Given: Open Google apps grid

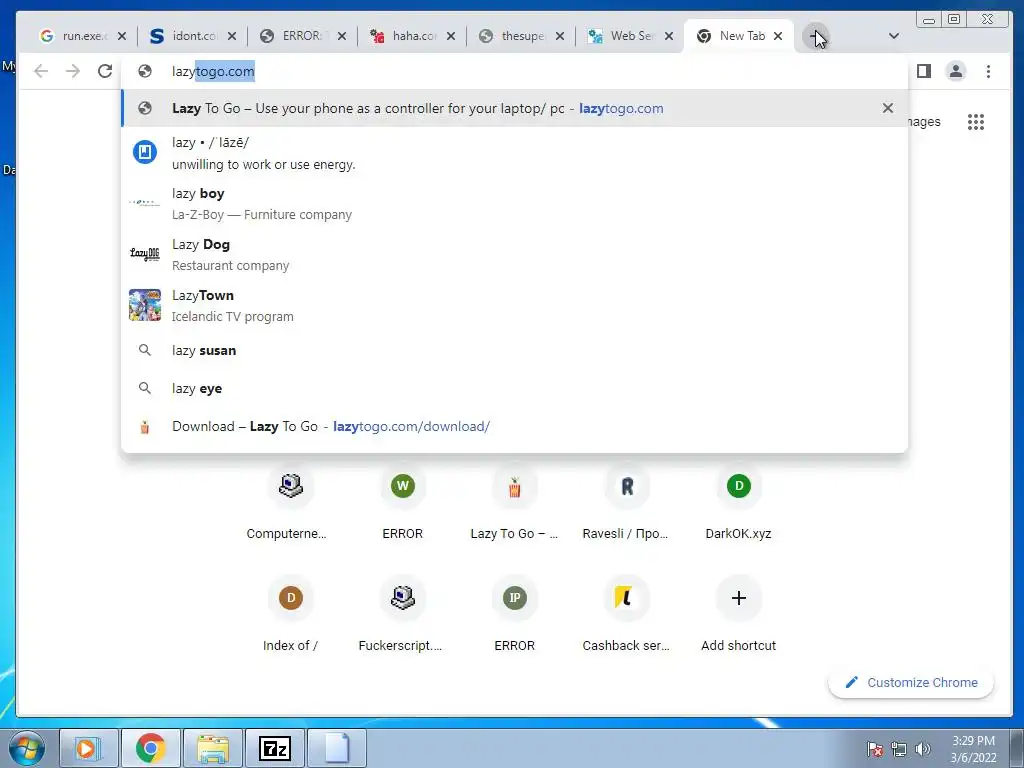Looking at the screenshot, I should (976, 122).
